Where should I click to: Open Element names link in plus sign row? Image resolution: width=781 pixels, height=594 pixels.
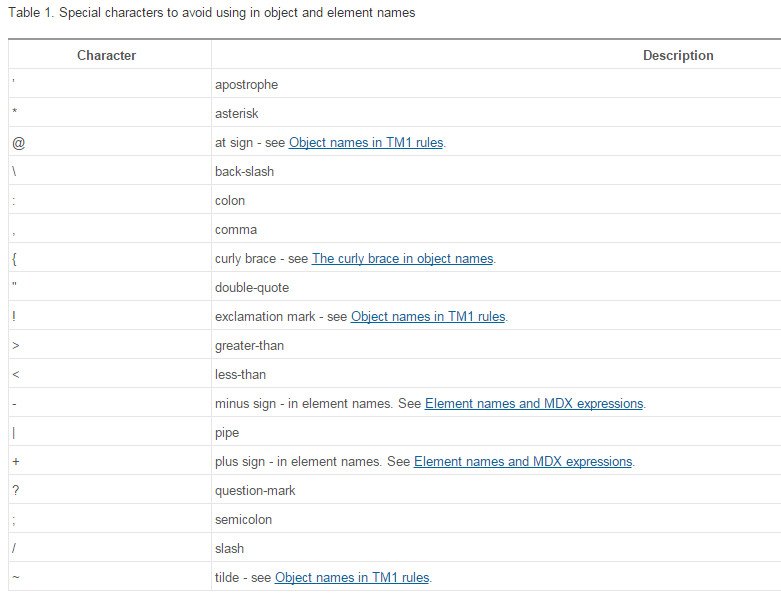point(523,462)
